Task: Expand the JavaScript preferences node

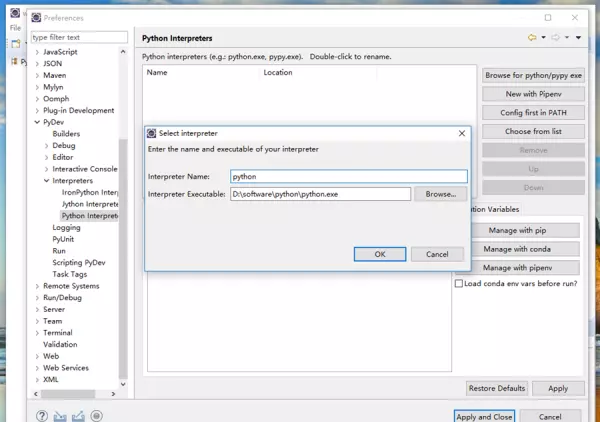Action: point(37,52)
